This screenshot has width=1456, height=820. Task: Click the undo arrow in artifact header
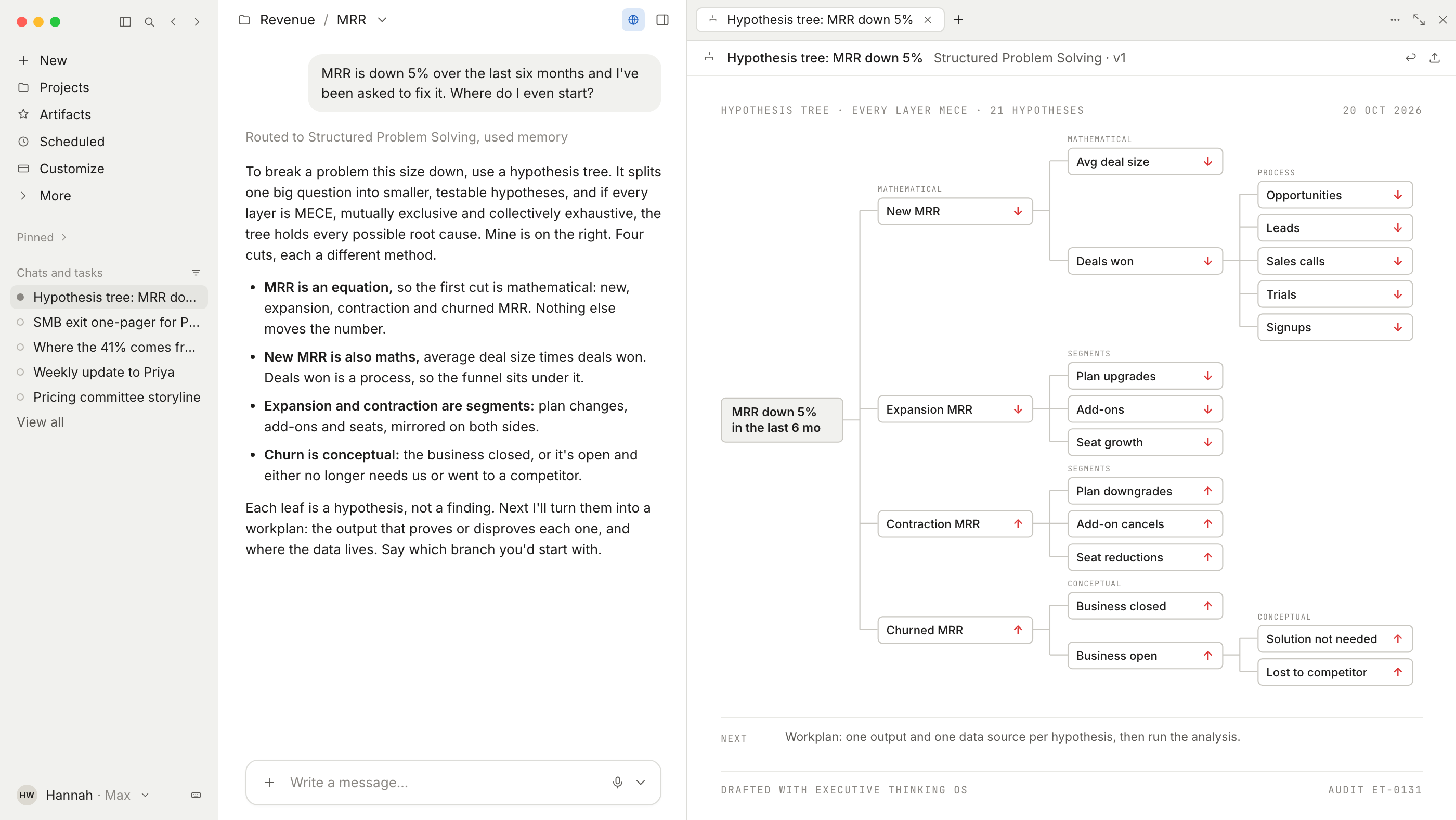(x=1411, y=58)
